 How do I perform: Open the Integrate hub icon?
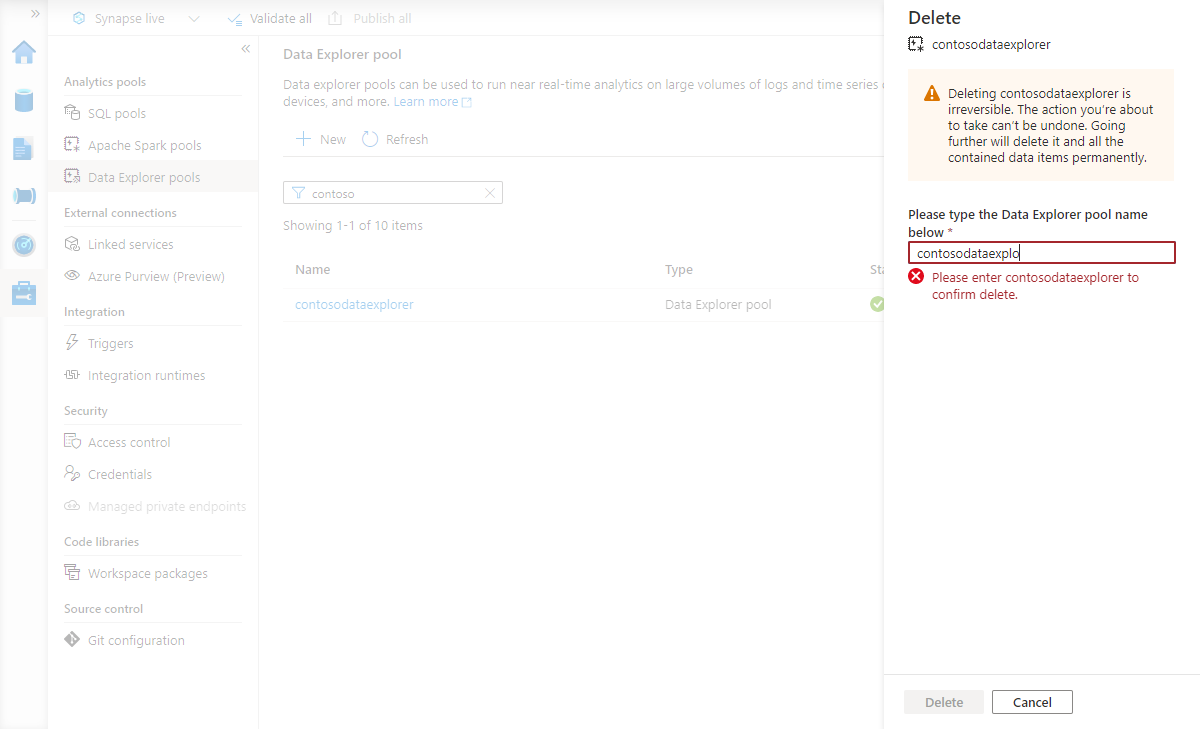(23, 196)
